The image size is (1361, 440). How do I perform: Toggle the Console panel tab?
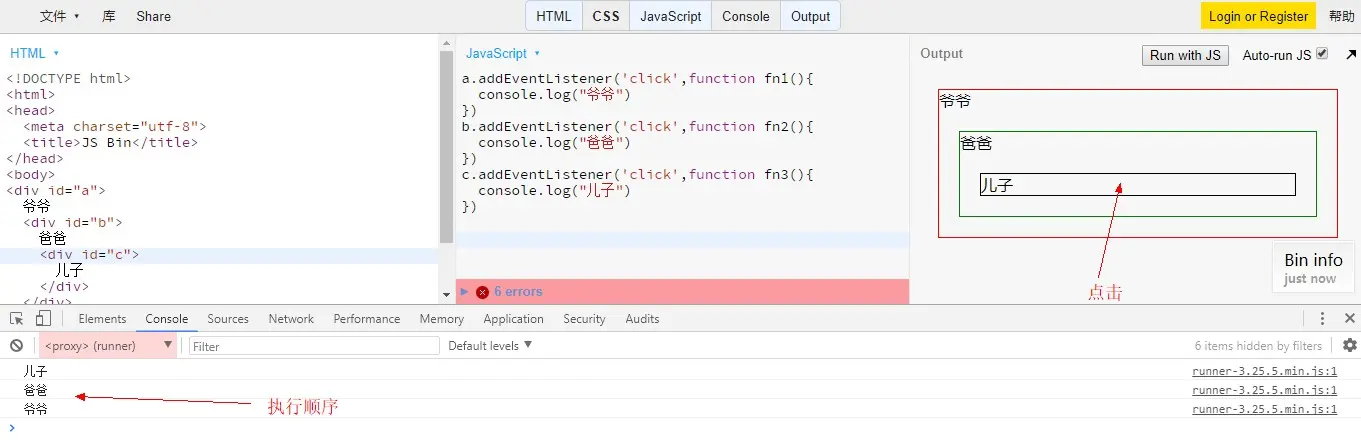click(x=746, y=16)
